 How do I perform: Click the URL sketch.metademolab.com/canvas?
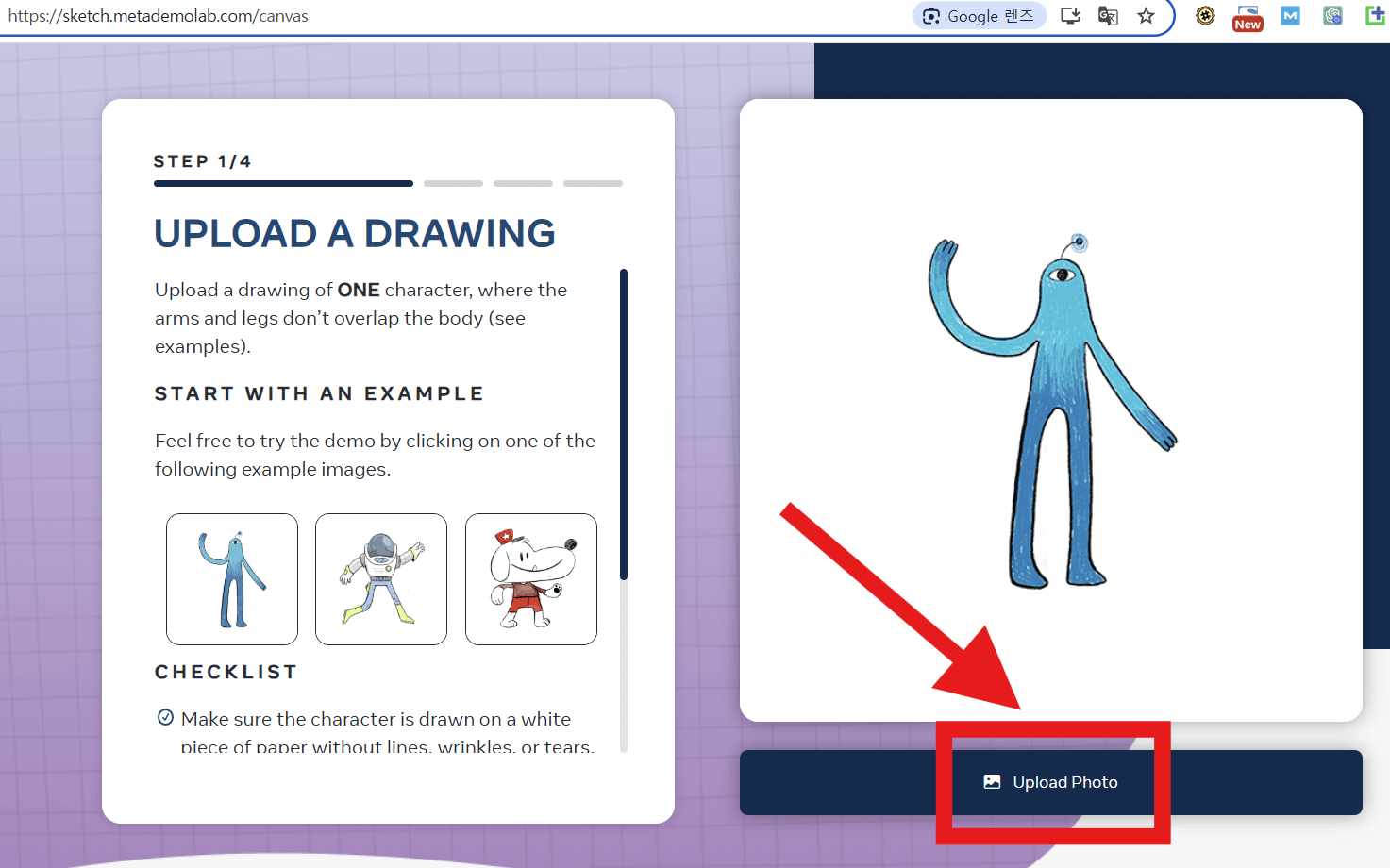click(159, 16)
